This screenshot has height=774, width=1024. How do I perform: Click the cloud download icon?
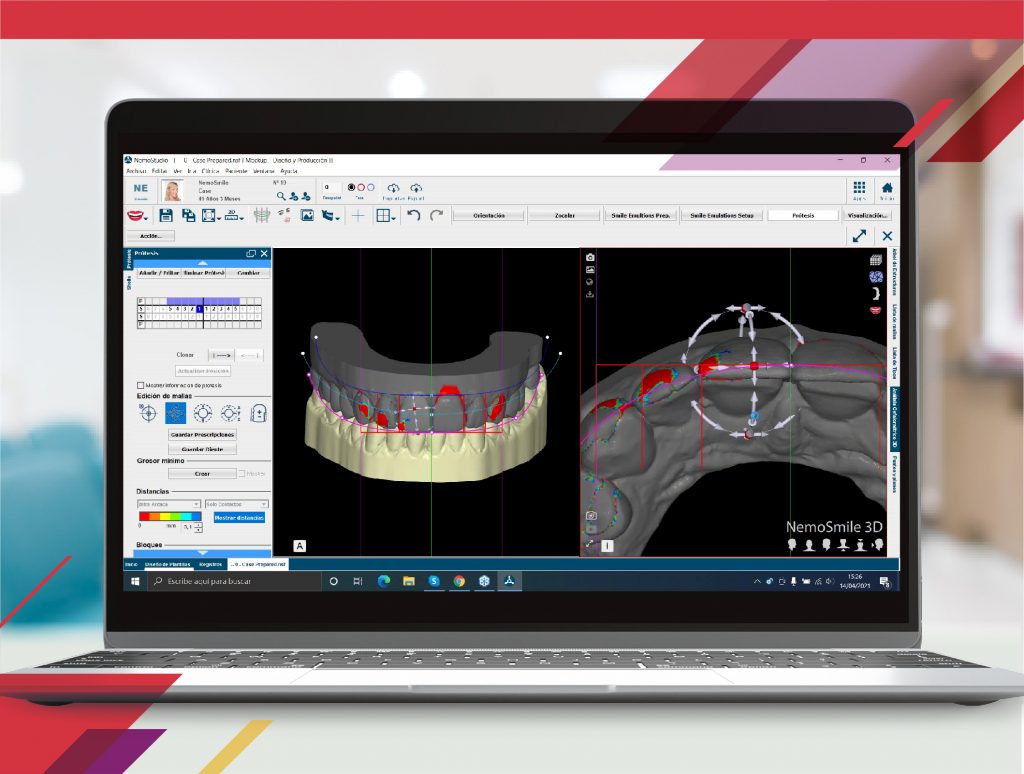tap(393, 188)
